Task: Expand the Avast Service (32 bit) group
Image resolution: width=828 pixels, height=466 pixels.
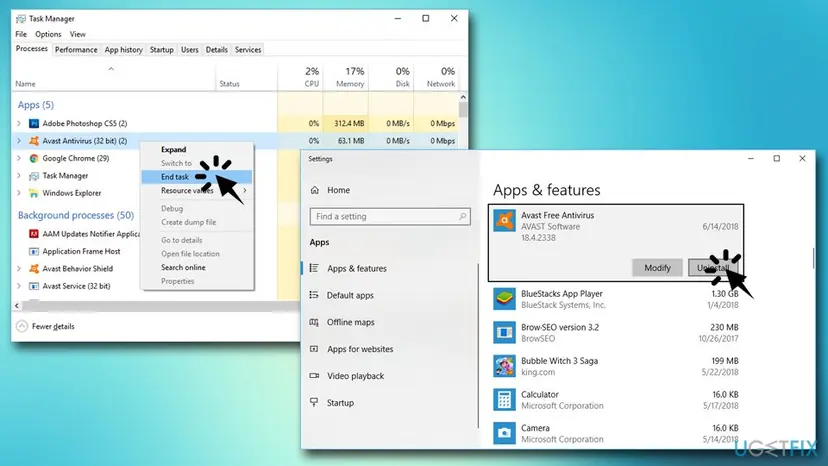Action: click(19, 286)
